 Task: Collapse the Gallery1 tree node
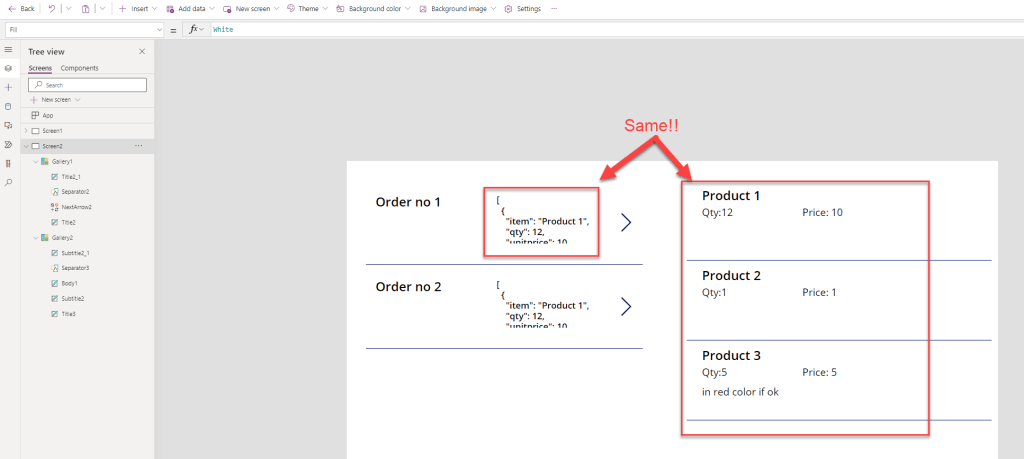pyautogui.click(x=35, y=161)
